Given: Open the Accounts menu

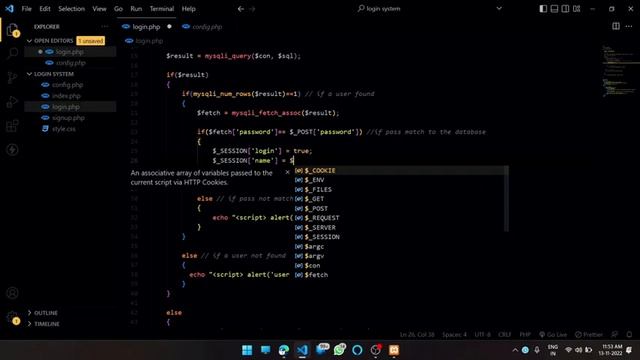Looking at the screenshot, I should tap(12, 293).
